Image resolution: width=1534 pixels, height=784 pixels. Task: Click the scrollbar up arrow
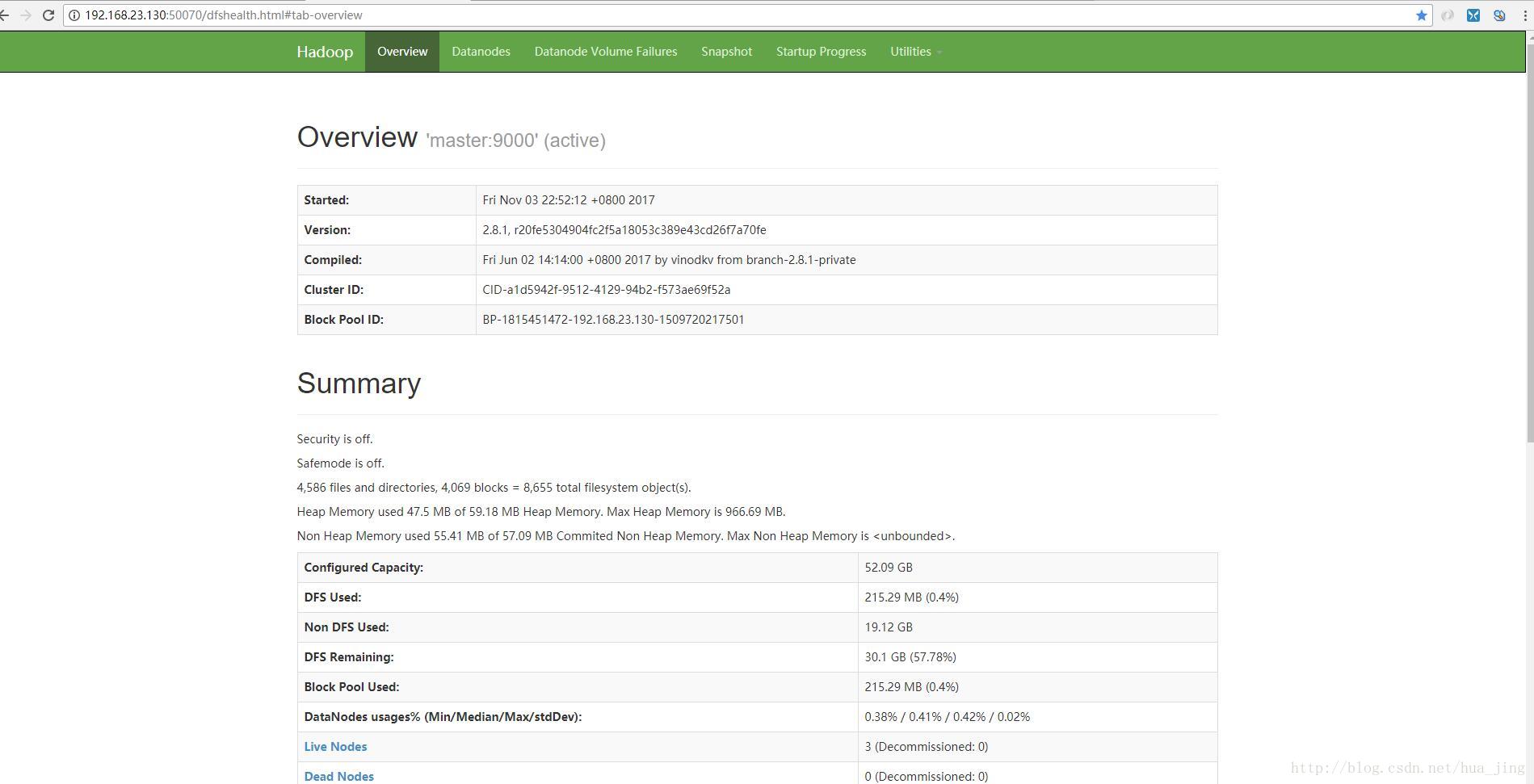click(x=1529, y=36)
